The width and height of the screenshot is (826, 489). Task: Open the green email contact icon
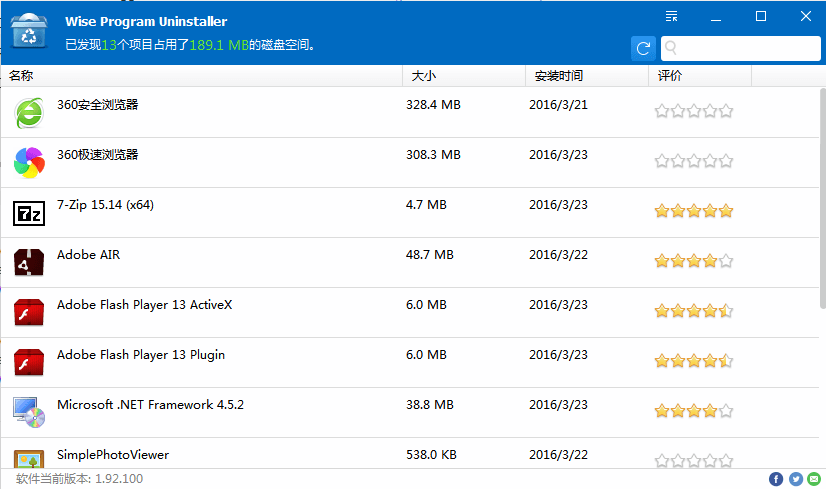814,479
